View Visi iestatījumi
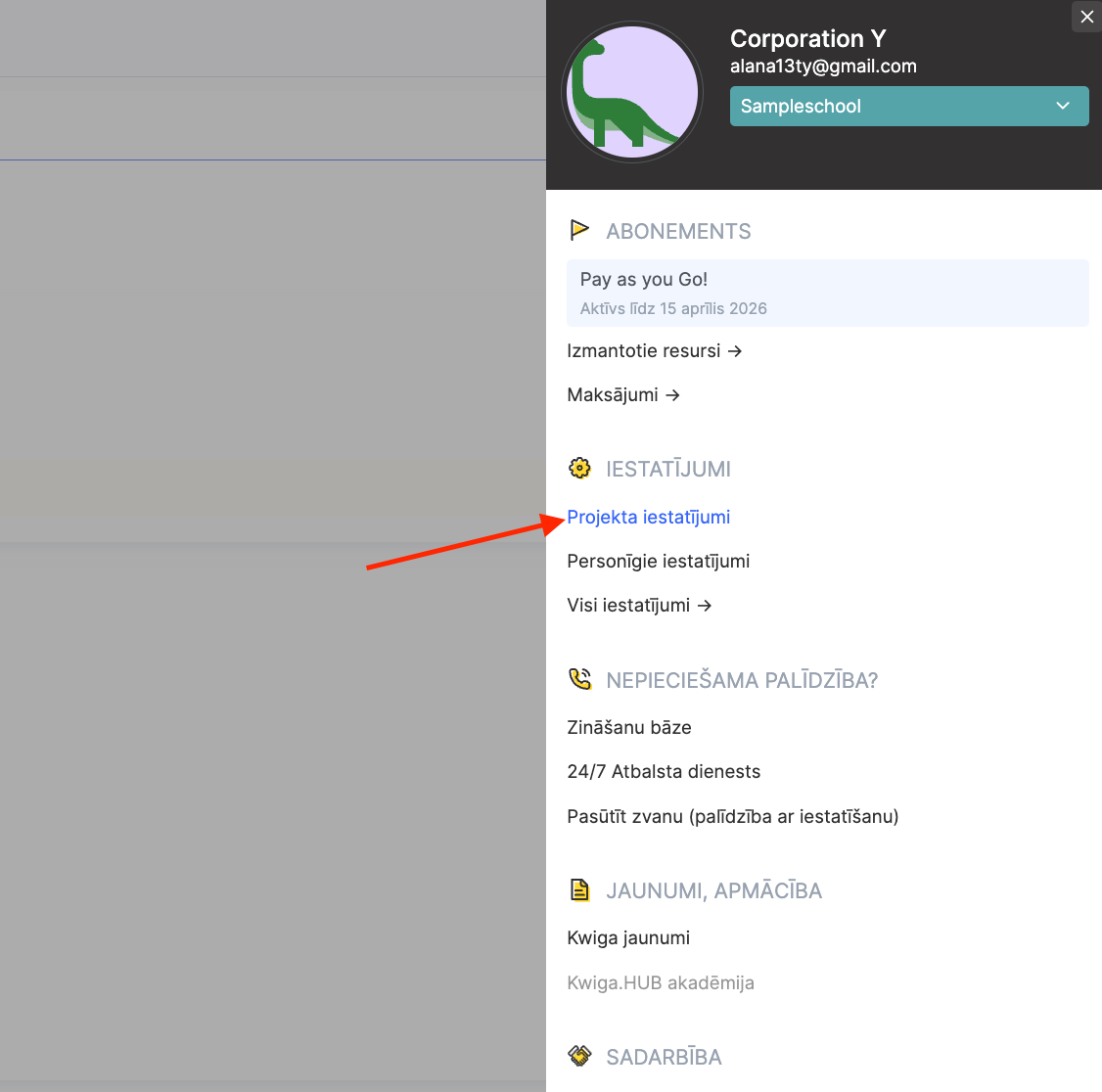Screen dimensions: 1102x1092 click(x=639, y=605)
